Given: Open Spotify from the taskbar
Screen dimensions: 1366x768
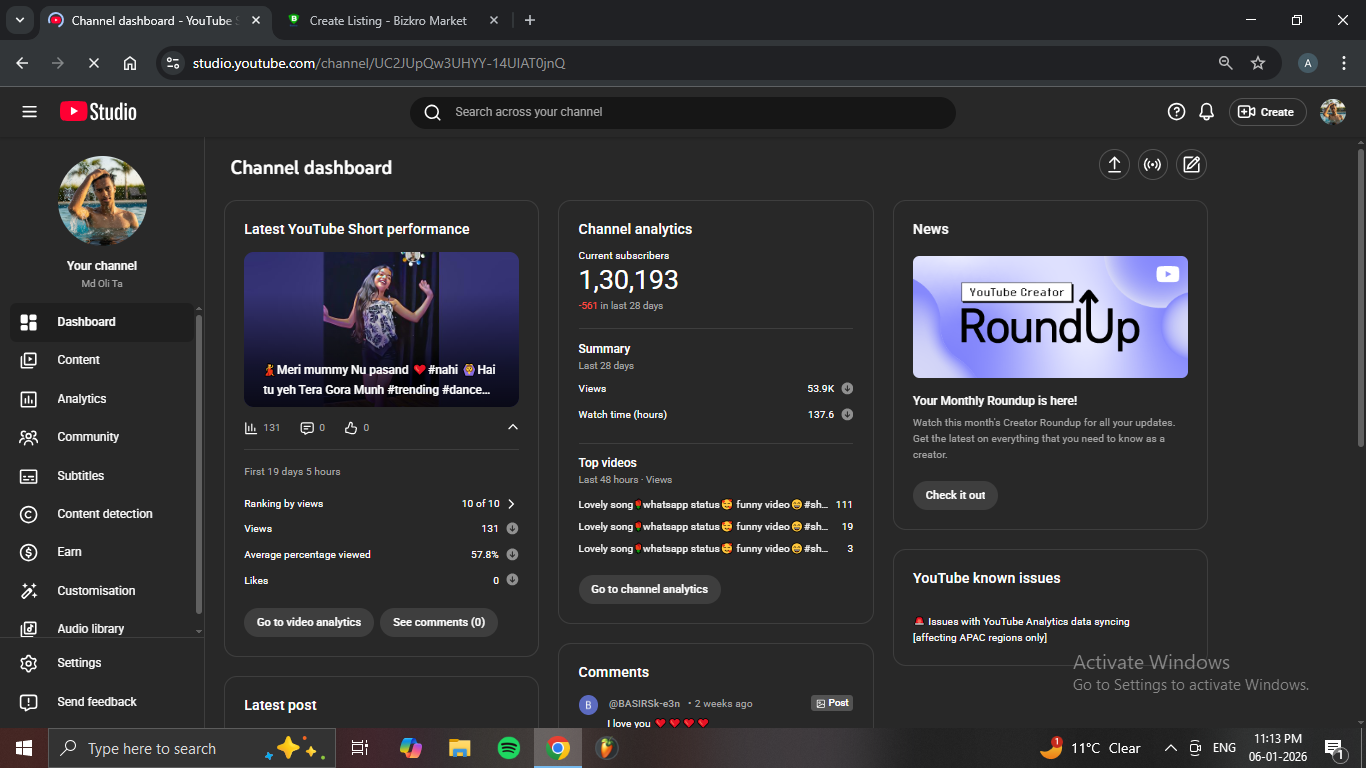Looking at the screenshot, I should tap(509, 748).
